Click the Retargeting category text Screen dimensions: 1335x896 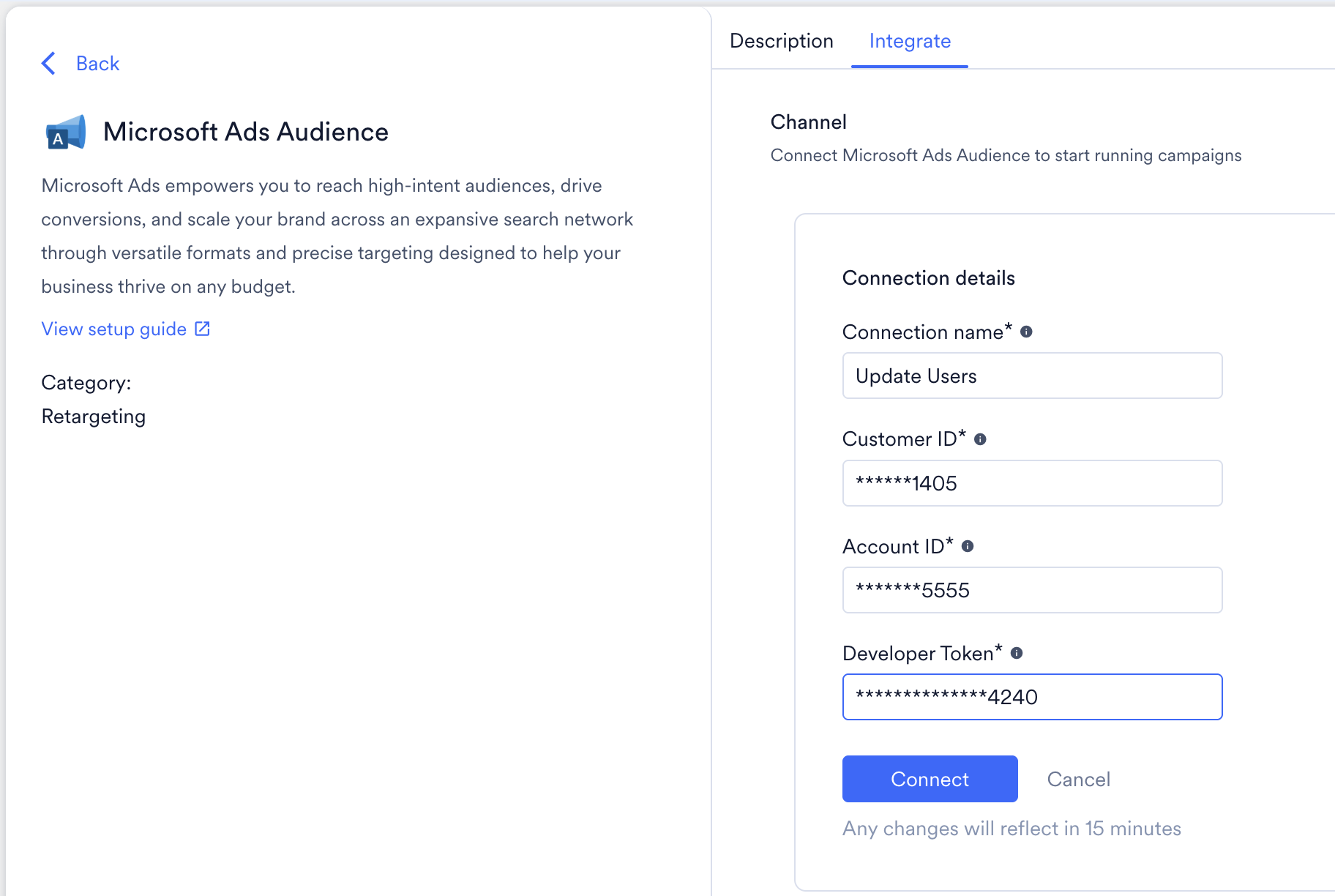tap(94, 417)
